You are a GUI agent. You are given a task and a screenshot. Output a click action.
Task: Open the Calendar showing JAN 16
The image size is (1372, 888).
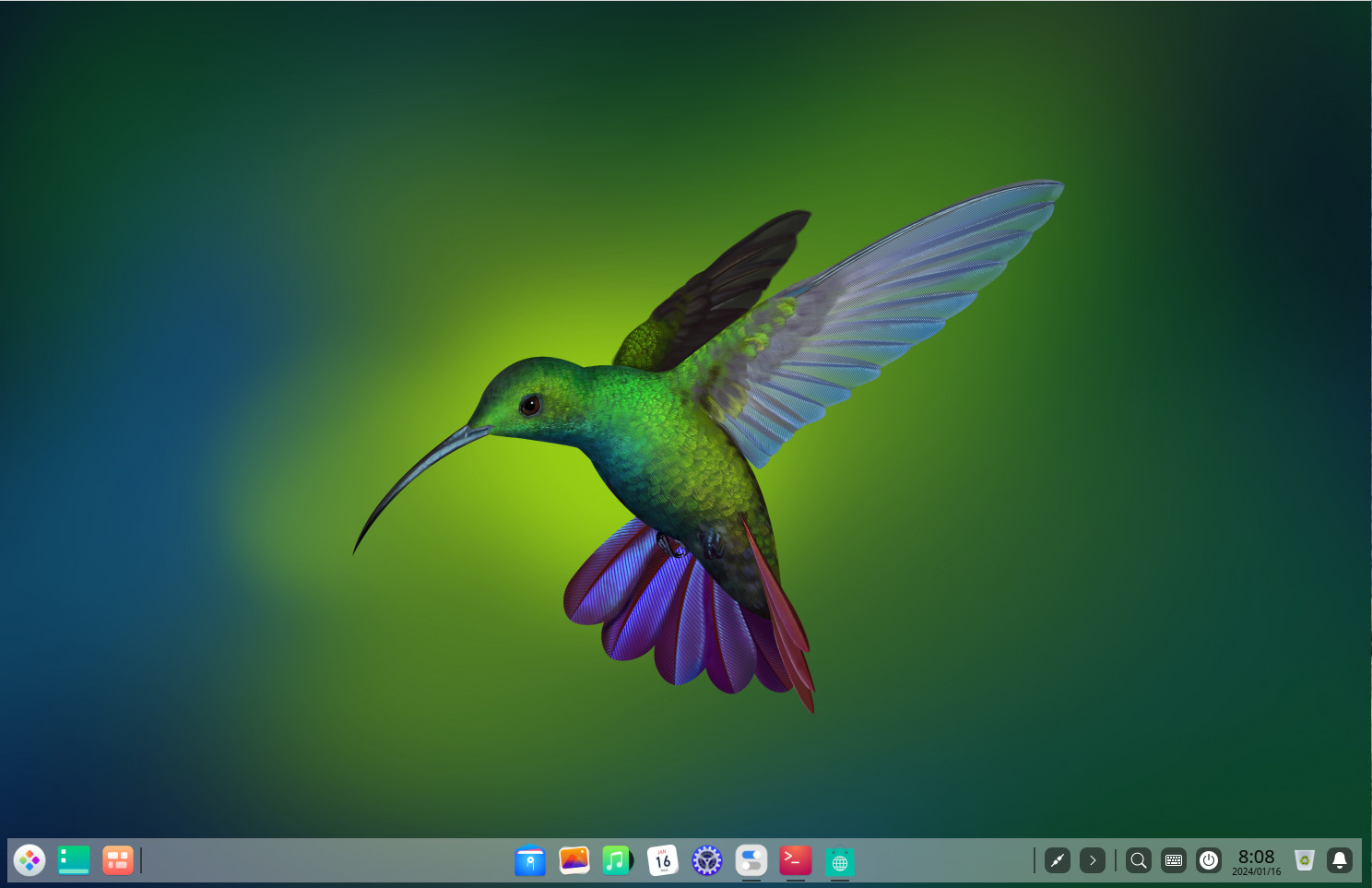[663, 860]
